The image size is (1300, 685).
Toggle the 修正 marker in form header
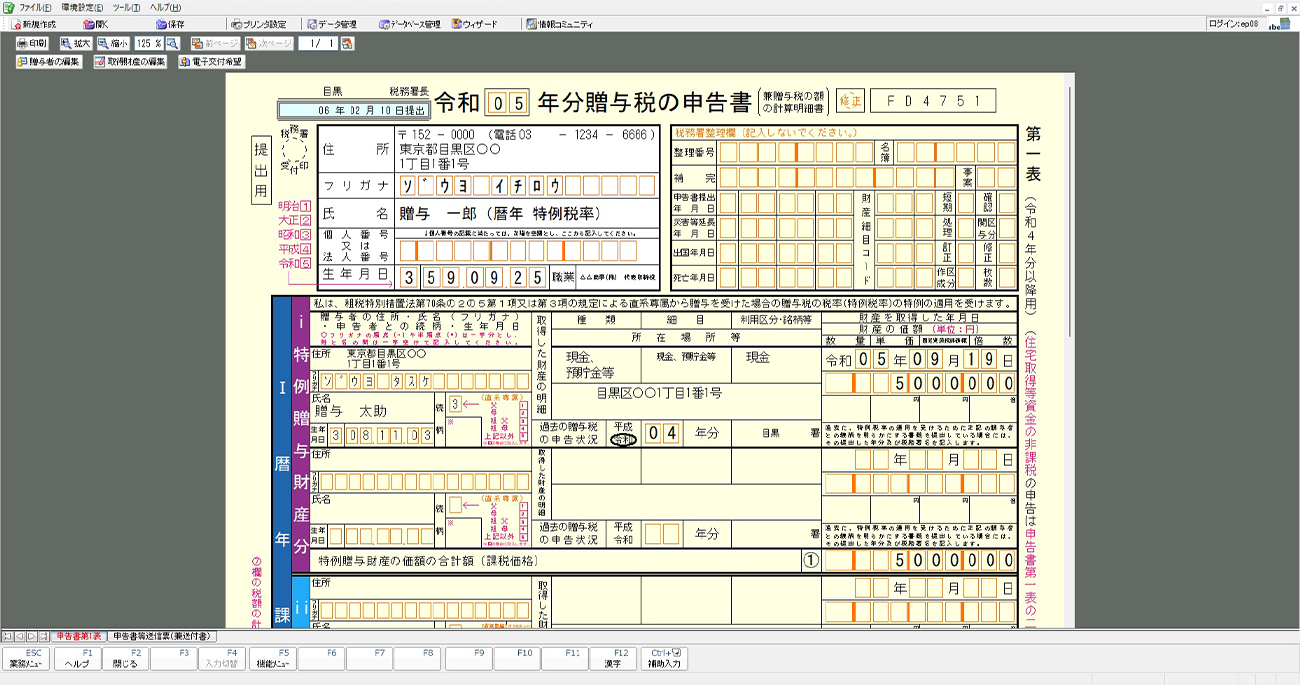(x=849, y=102)
